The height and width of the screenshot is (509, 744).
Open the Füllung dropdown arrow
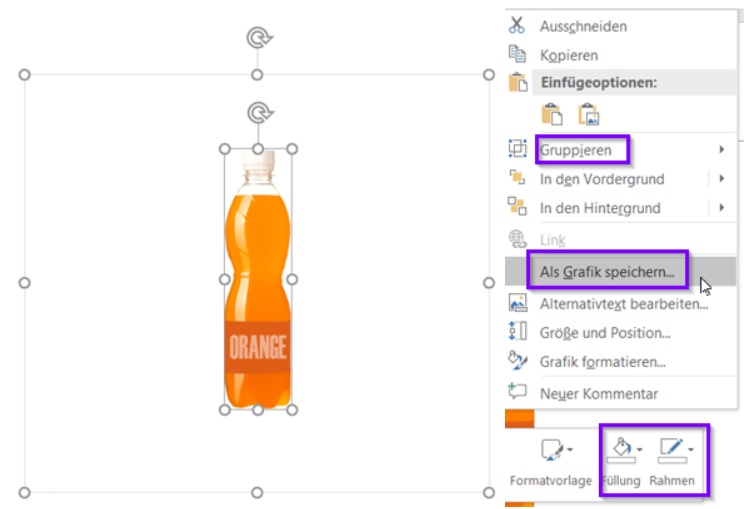(638, 449)
